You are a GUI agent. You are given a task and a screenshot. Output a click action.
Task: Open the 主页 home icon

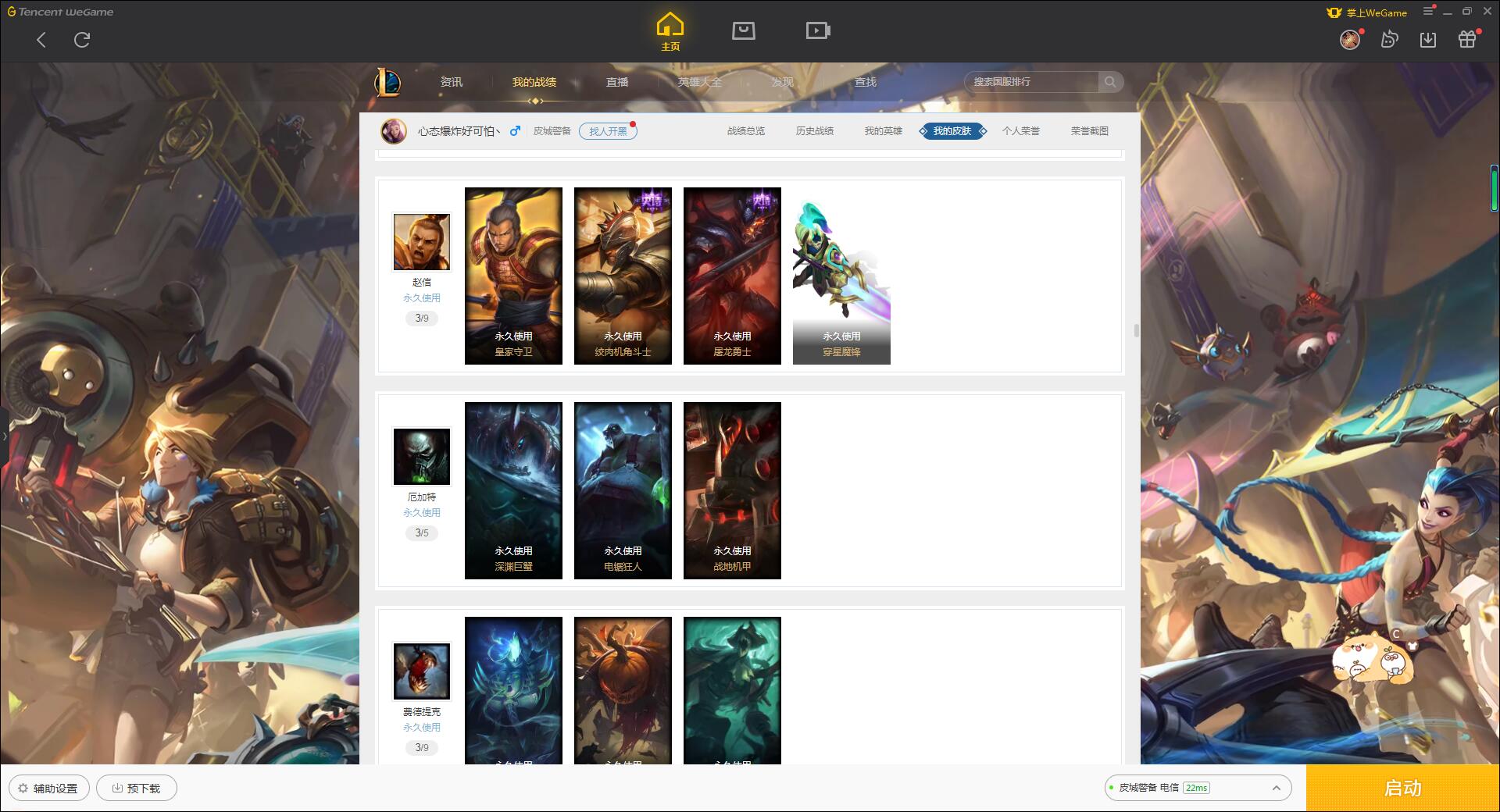pos(670,32)
